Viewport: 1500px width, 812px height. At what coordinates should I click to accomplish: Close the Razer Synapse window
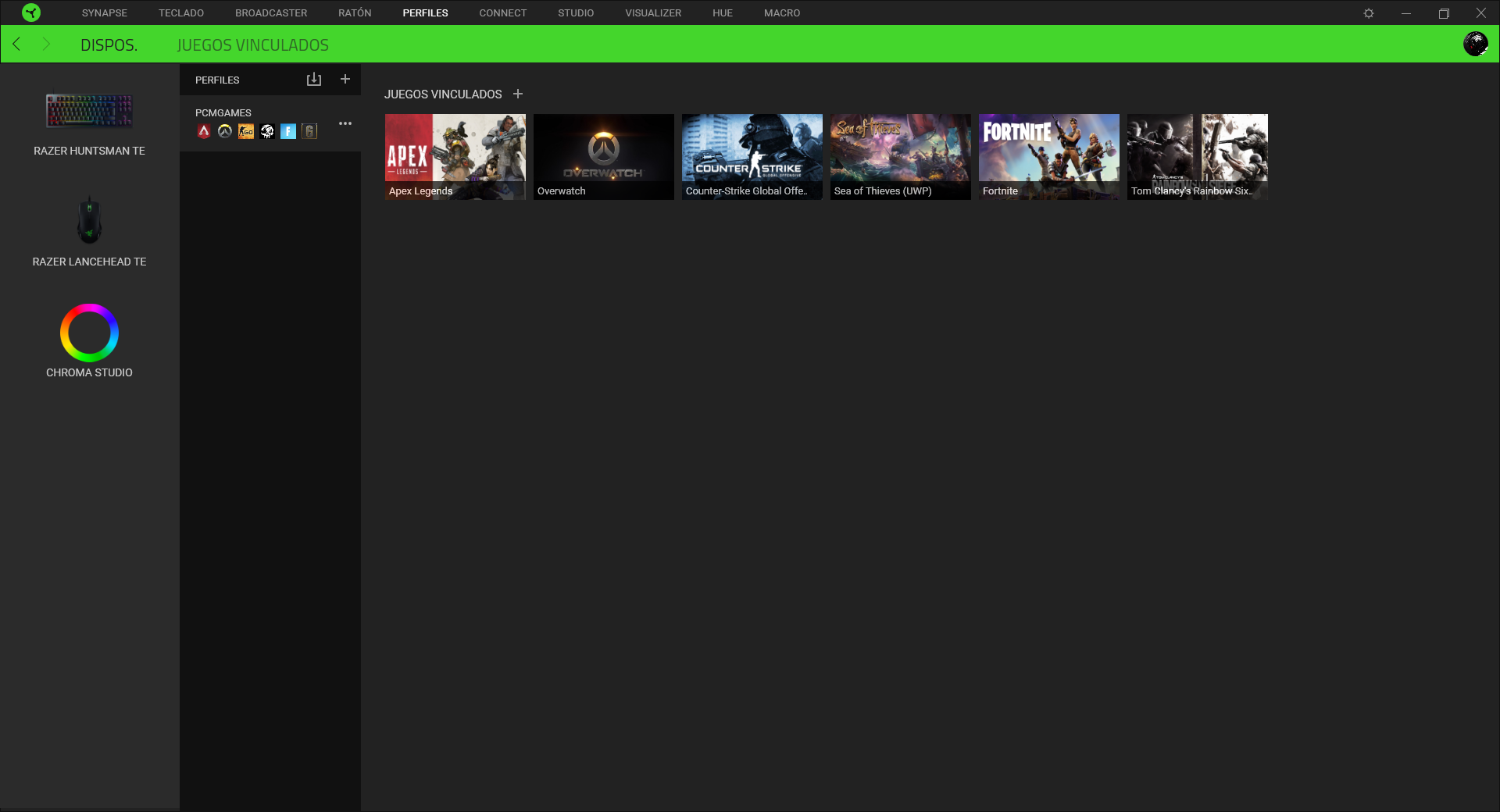(x=1481, y=13)
